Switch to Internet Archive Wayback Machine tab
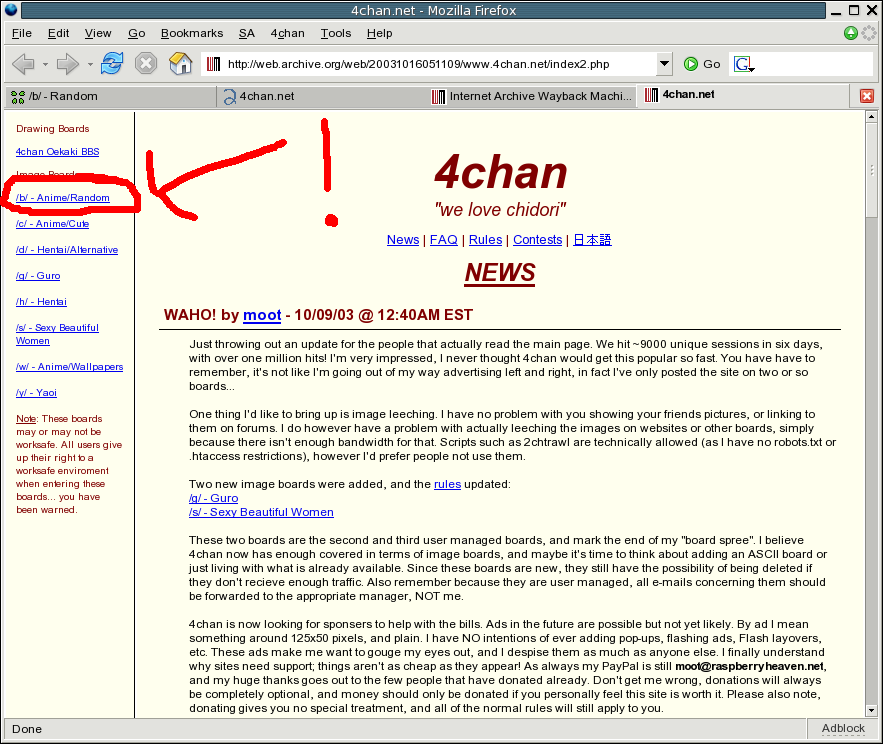Screen dimensions: 883x744 pyautogui.click(x=532, y=96)
